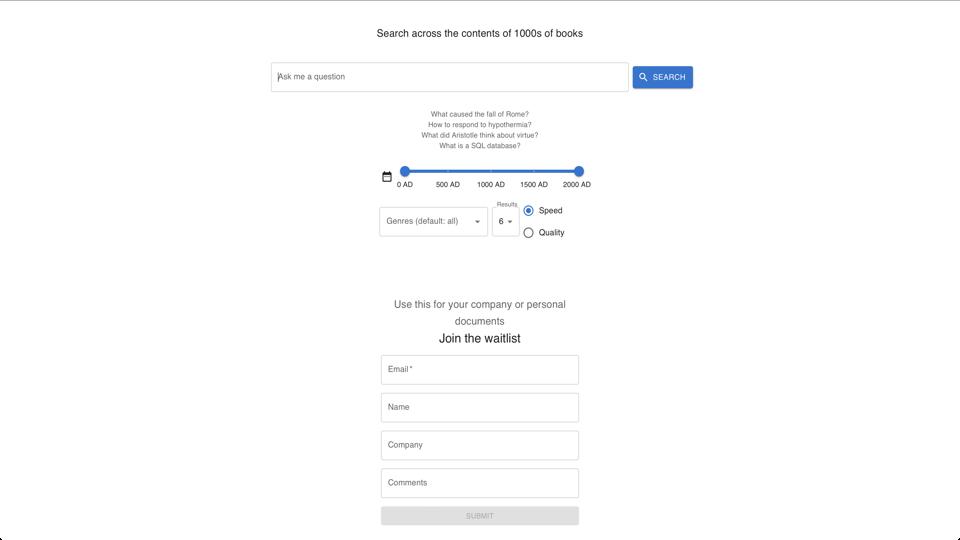Select the Quality radio option
This screenshot has width=960, height=540.
point(529,233)
